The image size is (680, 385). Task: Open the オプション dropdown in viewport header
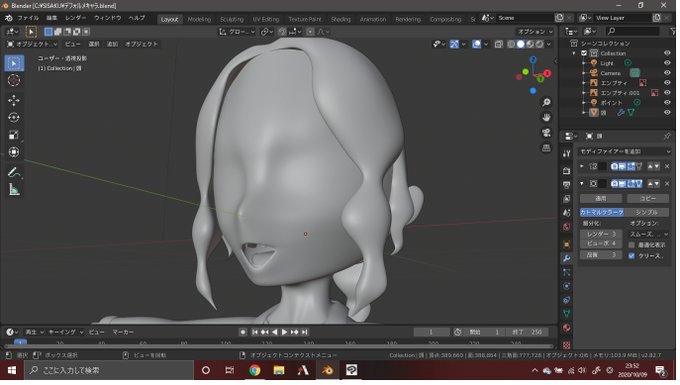pyautogui.click(x=535, y=32)
